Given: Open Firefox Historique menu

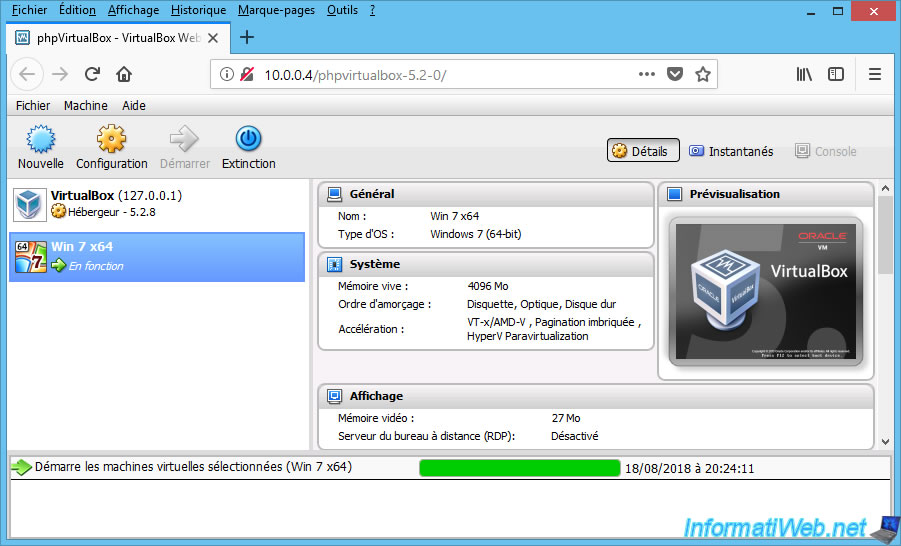Looking at the screenshot, I should point(198,10).
